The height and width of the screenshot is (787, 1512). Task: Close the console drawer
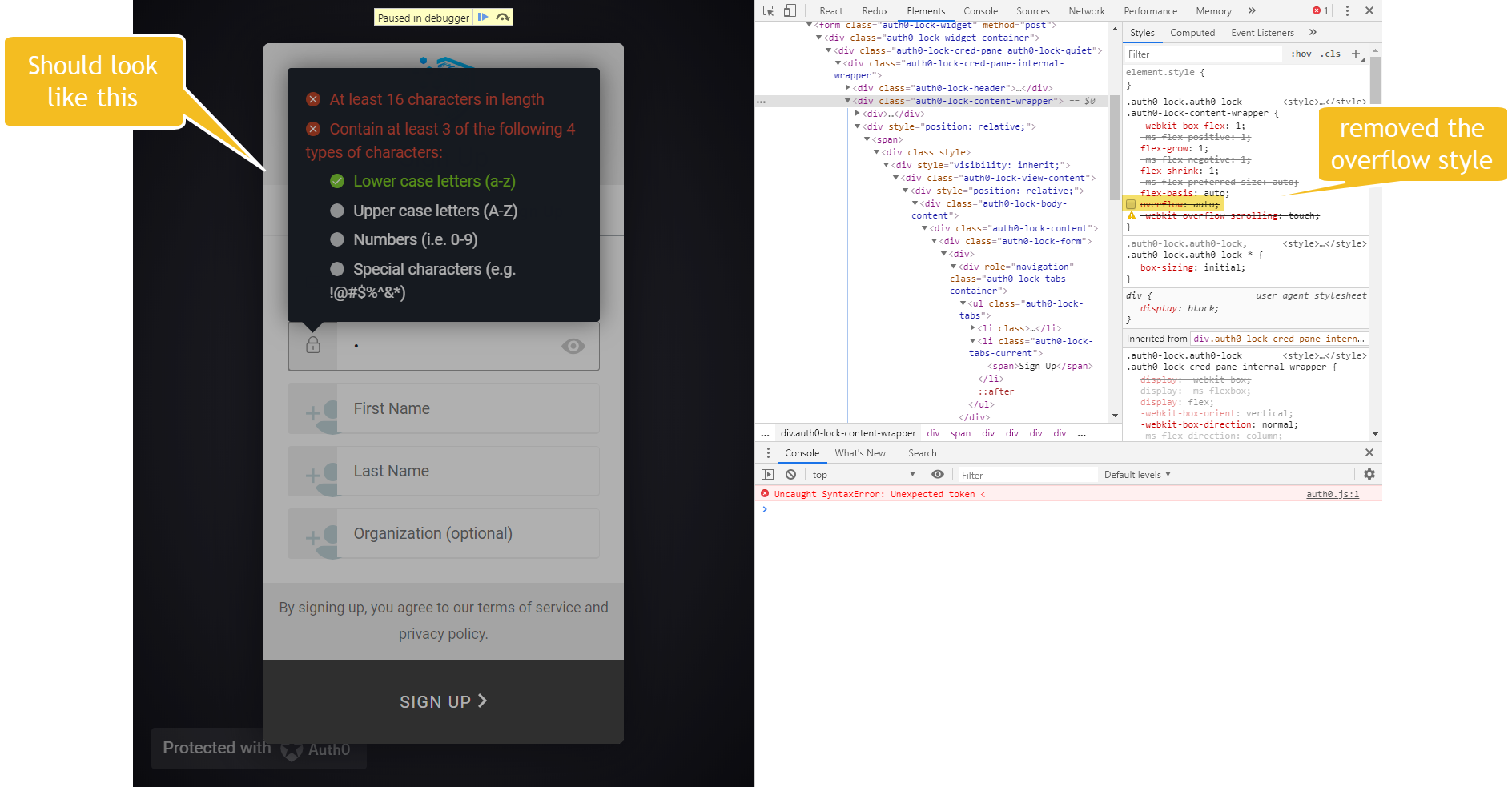point(1369,452)
